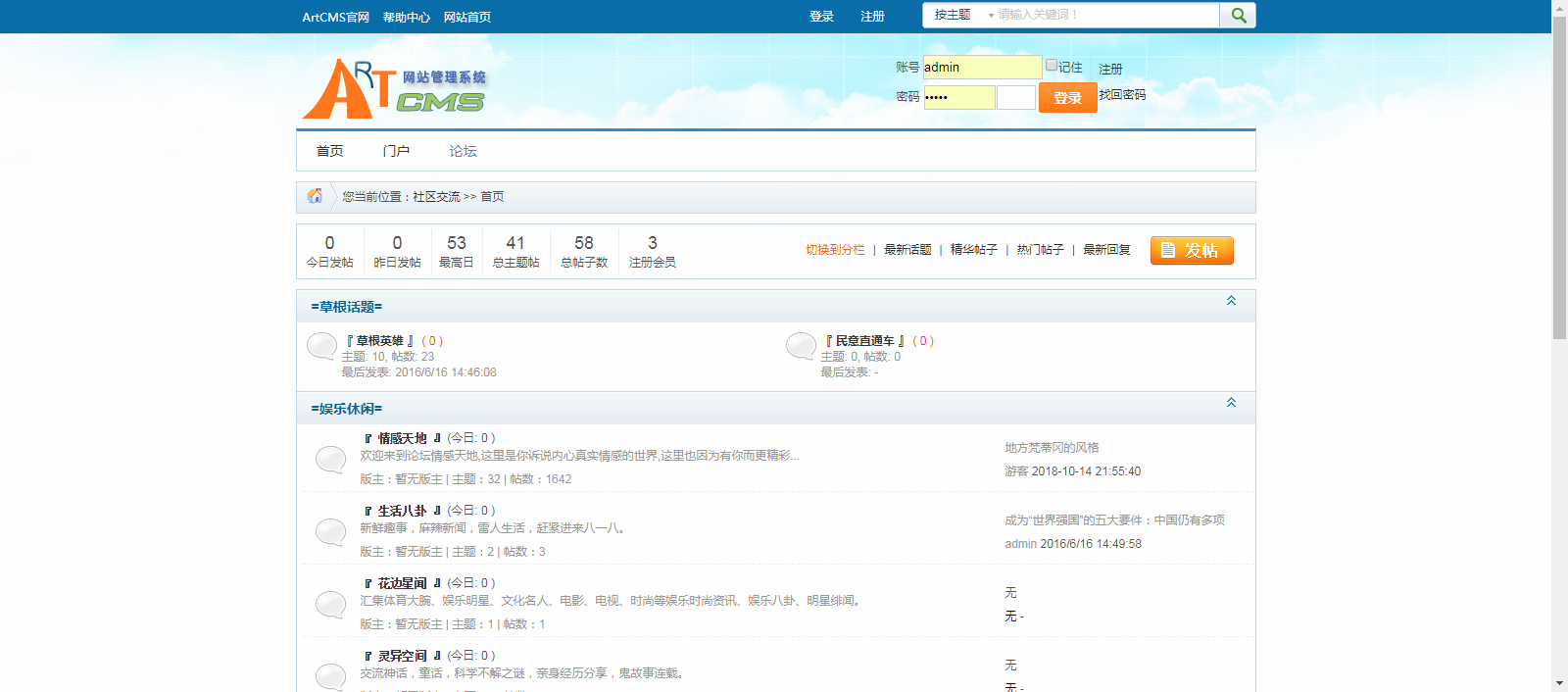Click speech bubble icon beside 灵异空间

point(330,677)
